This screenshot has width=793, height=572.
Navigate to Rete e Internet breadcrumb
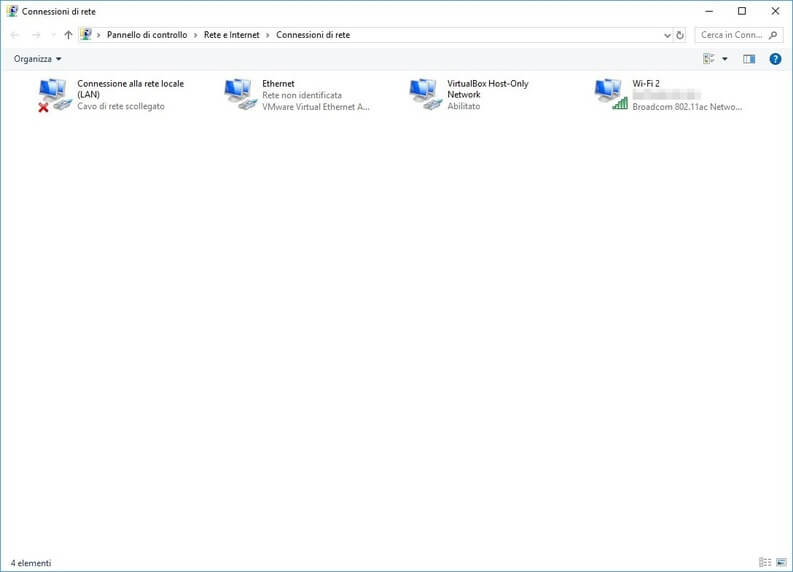click(x=232, y=35)
